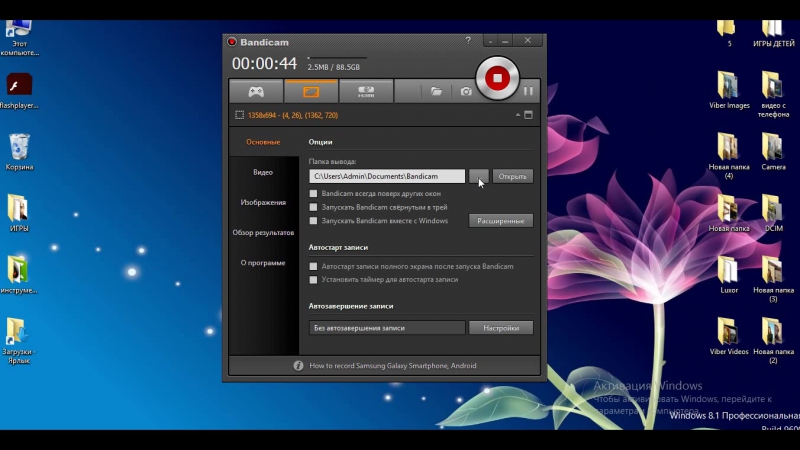Select Новая папка (4) folder
The image size is (800, 450).
[729, 156]
